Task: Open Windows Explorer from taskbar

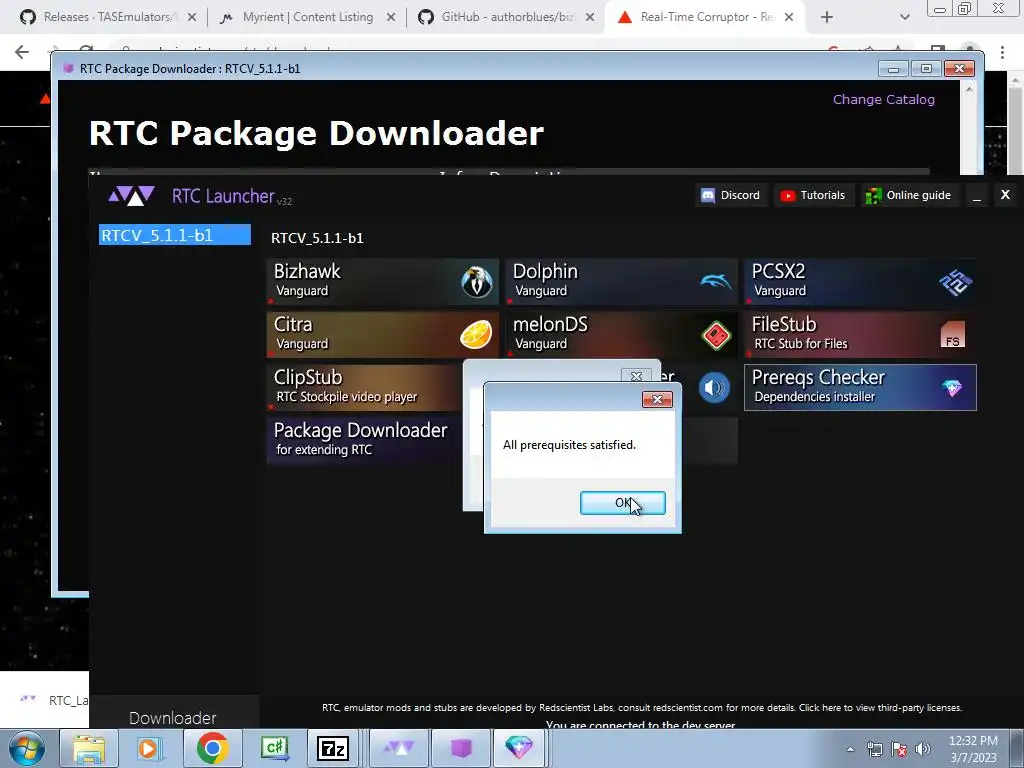Action: click(89, 748)
